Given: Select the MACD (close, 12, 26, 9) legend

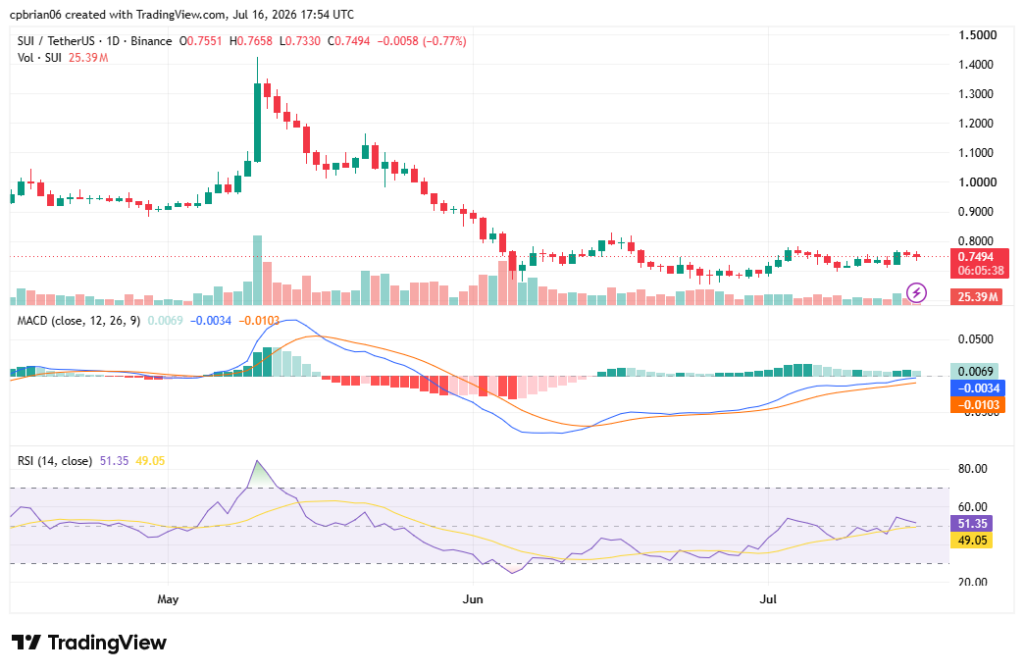Looking at the screenshot, I should coord(78,321).
